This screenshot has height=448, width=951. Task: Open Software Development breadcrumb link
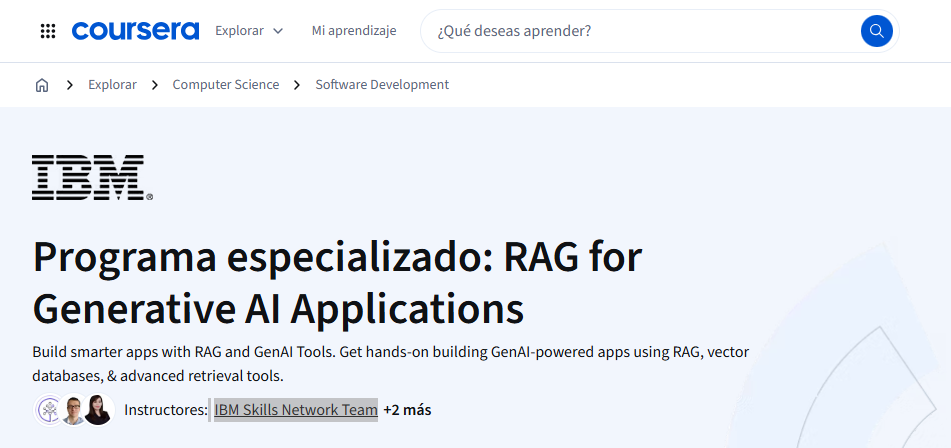point(382,85)
